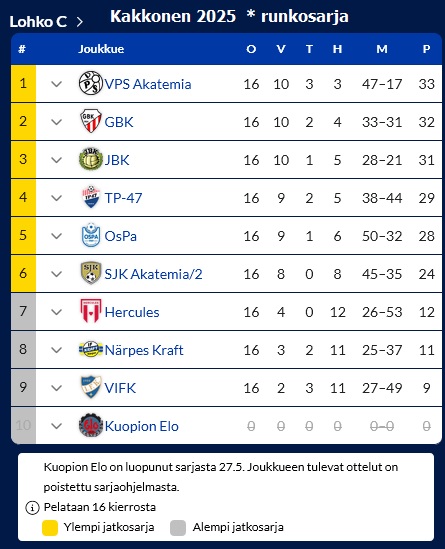Screen dimensions: 445x549
Task: Click the OsPa club emblem
Action: [91, 235]
